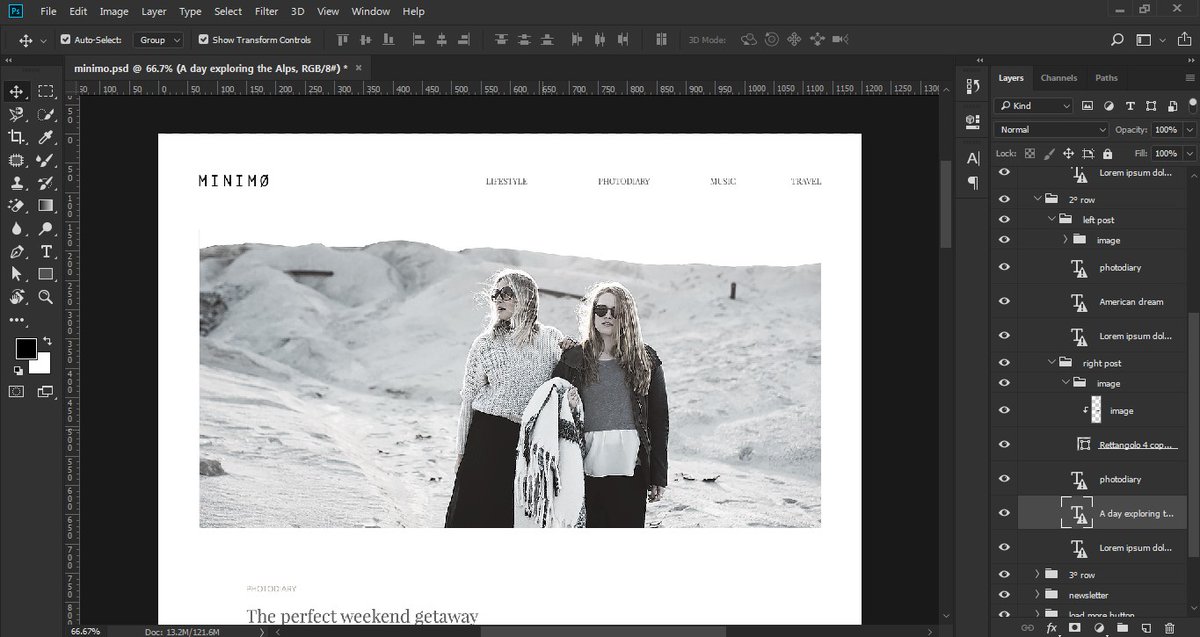The height and width of the screenshot is (637, 1200).
Task: Hide the American dream layer
Action: (x=1004, y=301)
